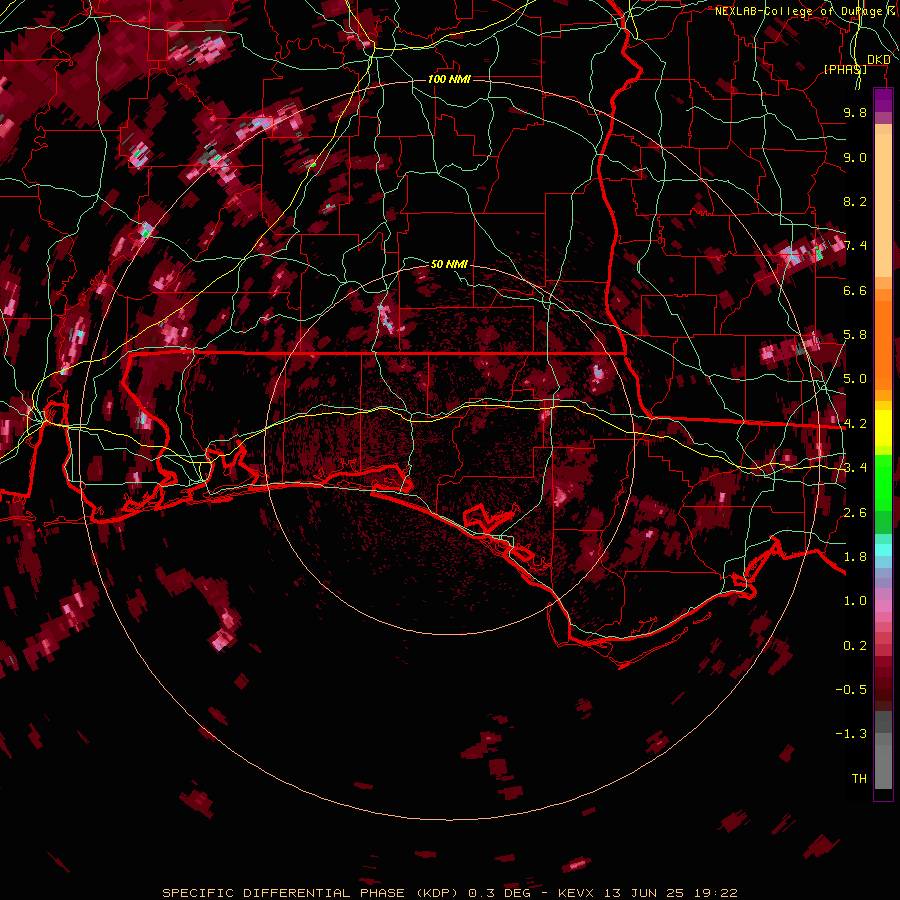Click the 8.2 legend value

click(x=855, y=202)
